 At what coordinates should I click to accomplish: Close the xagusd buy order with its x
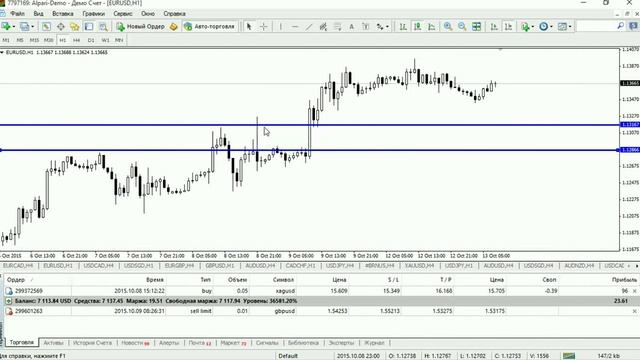[634, 291]
